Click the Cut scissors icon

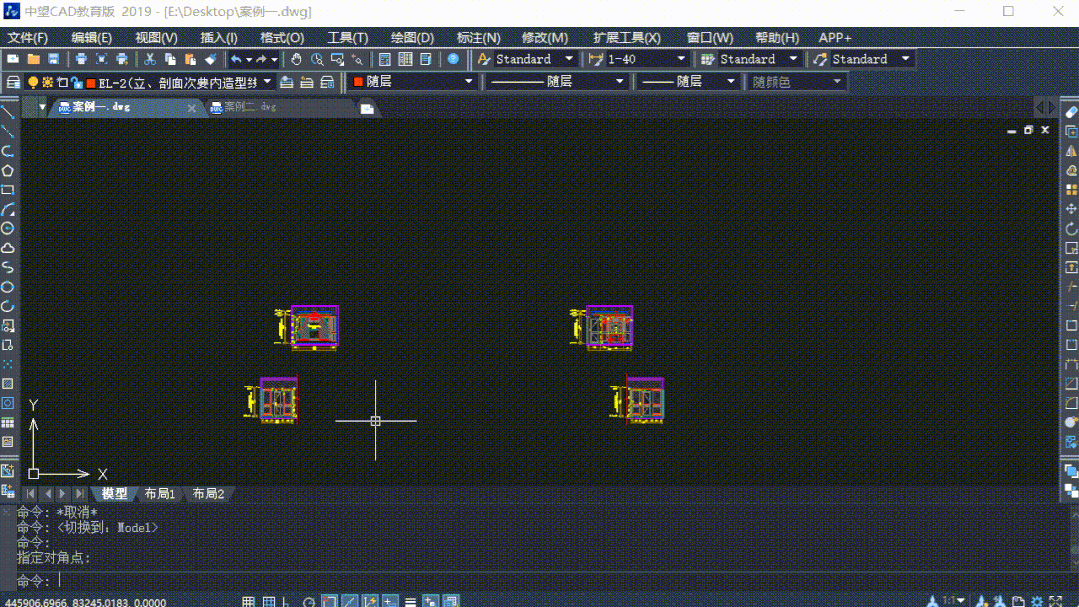[x=149, y=60]
